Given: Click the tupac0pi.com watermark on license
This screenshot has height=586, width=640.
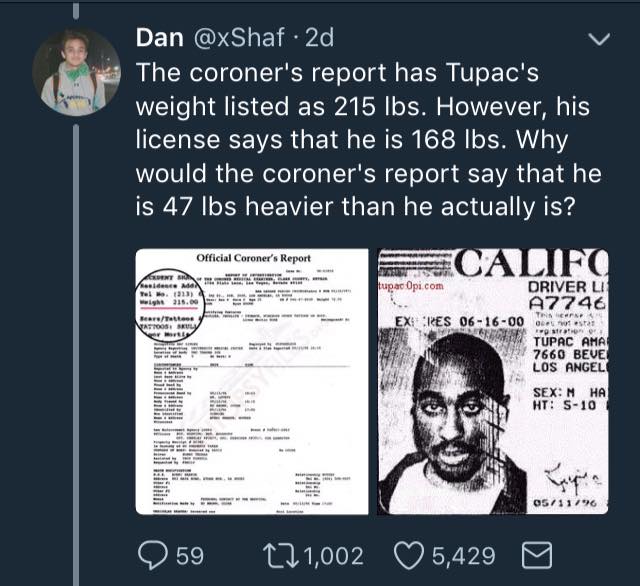Looking at the screenshot, I should 411,286.
